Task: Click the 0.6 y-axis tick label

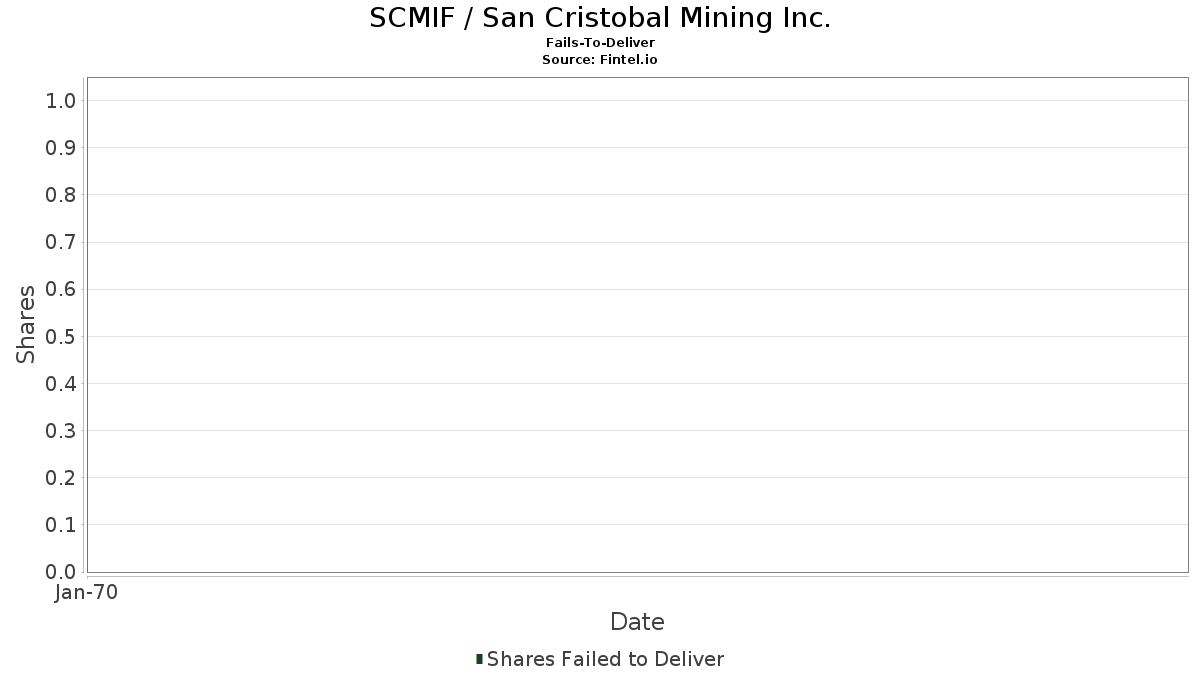Action: pyautogui.click(x=61, y=289)
